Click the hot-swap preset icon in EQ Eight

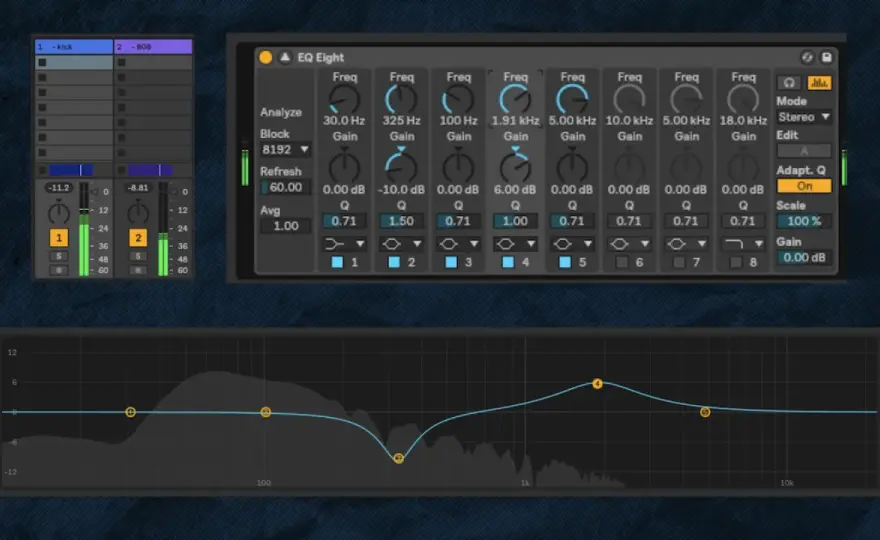click(807, 57)
